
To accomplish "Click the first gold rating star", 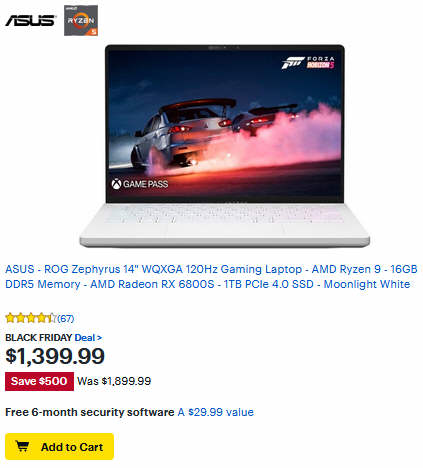I will (10, 318).
